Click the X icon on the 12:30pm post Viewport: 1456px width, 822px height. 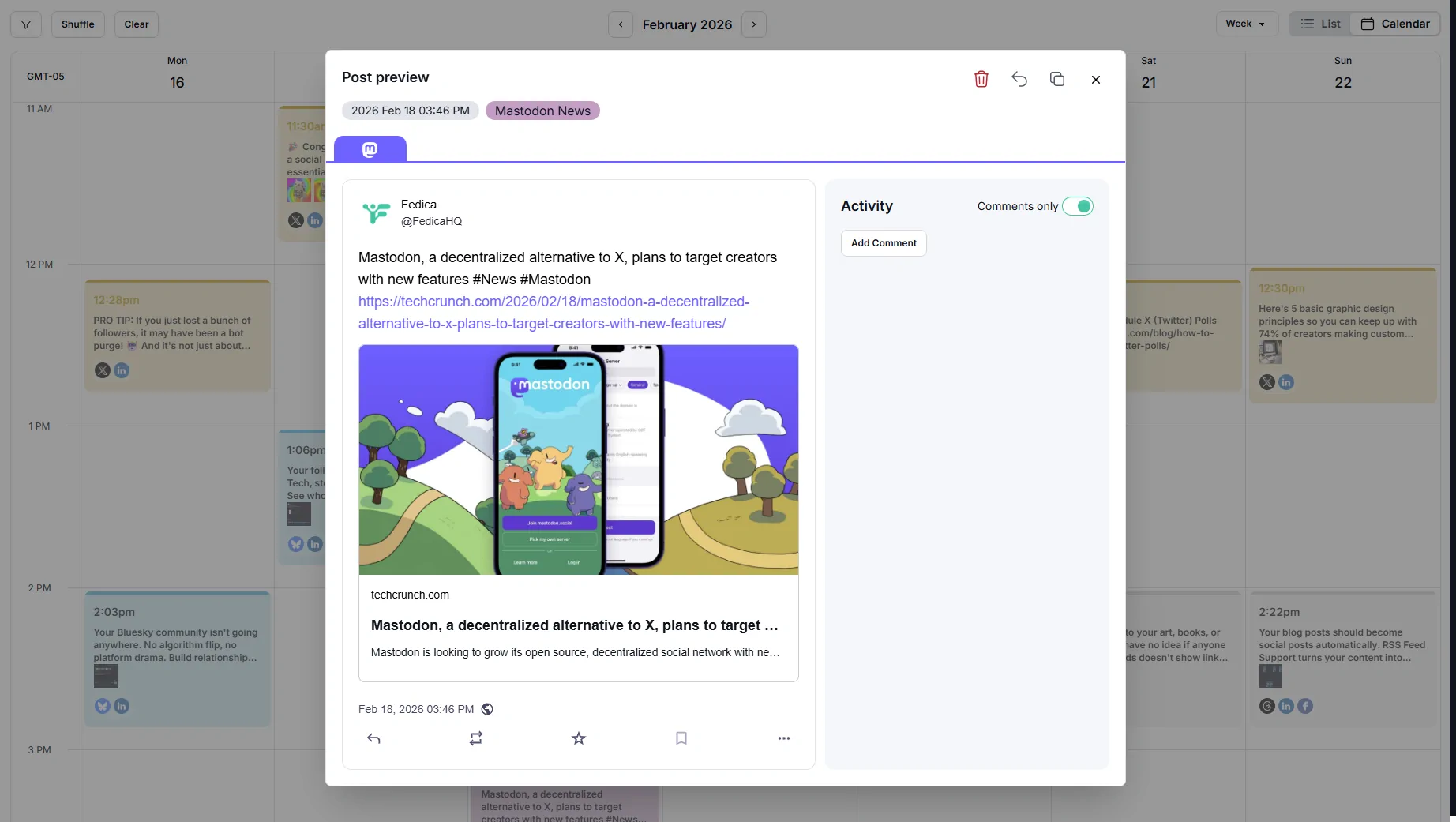[x=1267, y=382]
